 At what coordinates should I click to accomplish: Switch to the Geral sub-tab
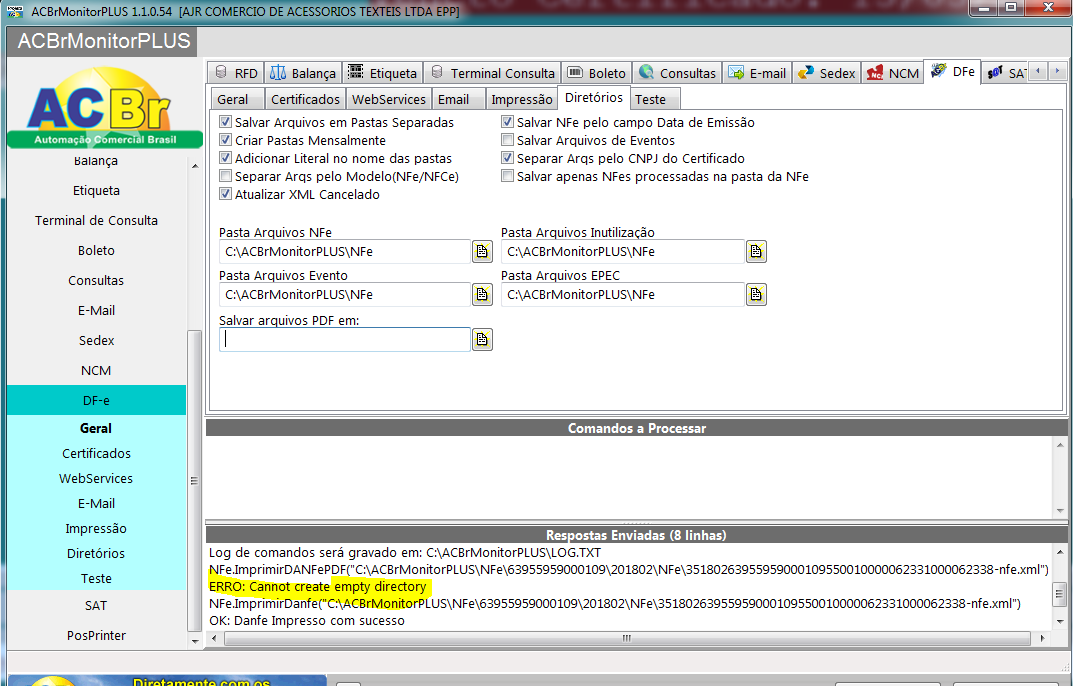point(237,99)
